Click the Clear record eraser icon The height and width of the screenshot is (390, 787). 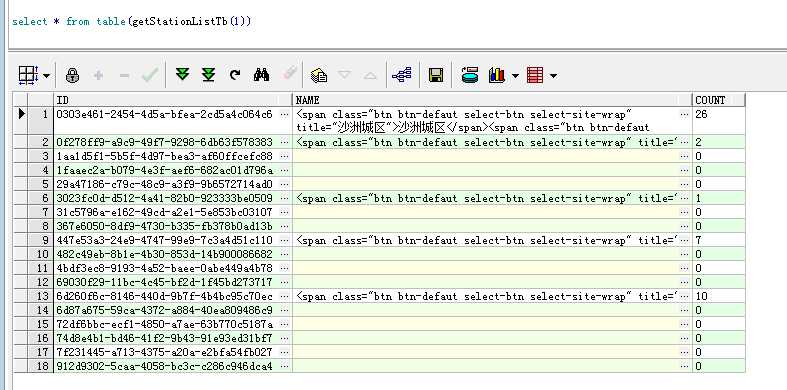pos(290,74)
